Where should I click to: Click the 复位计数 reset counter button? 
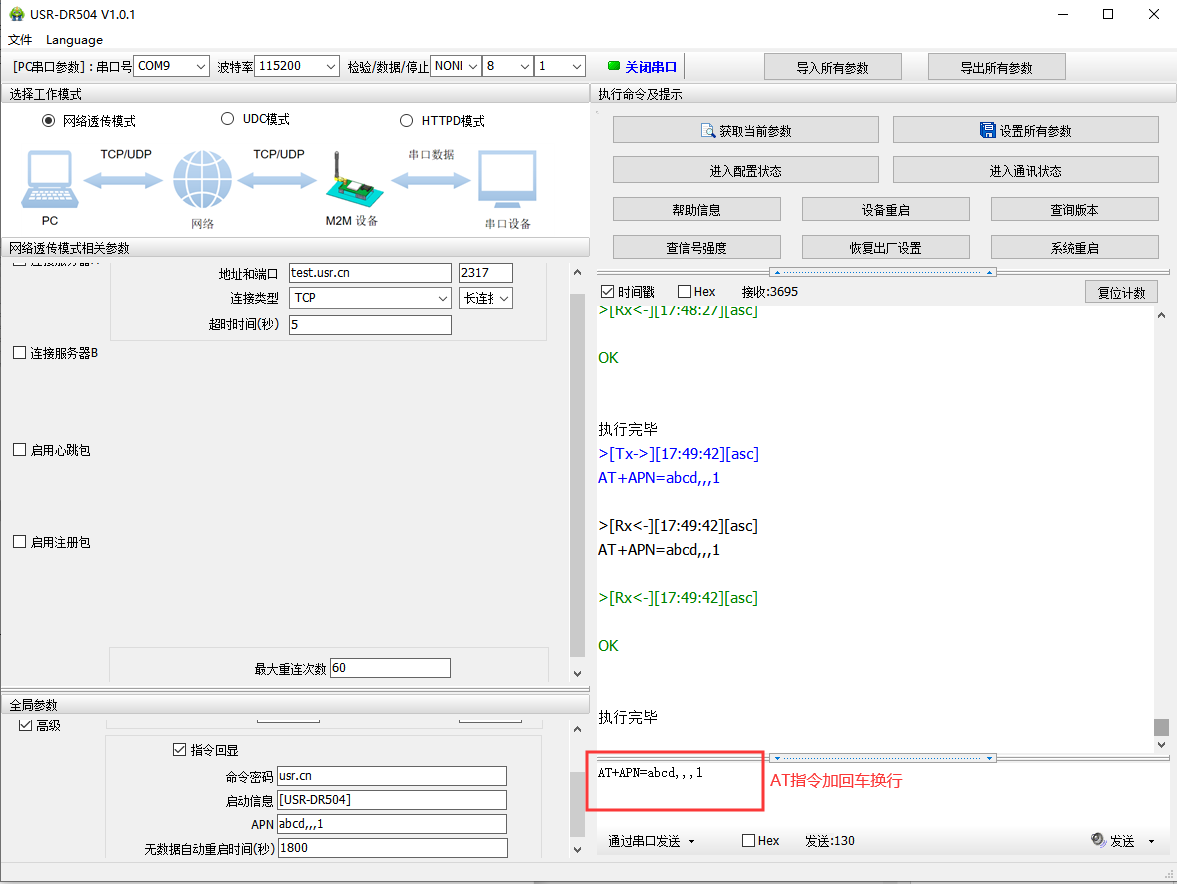[x=1121, y=292]
